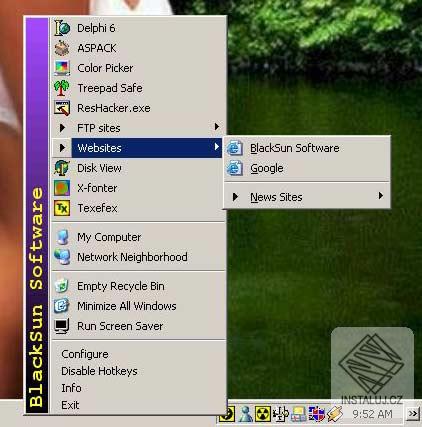Click the Disk View label
The image size is (422, 427).
pyautogui.click(x=99, y=168)
